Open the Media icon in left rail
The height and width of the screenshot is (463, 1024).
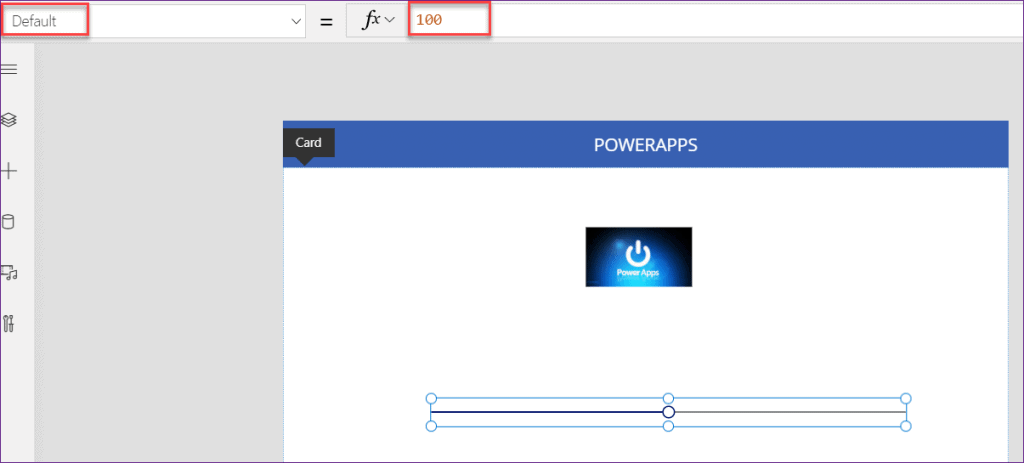click(8, 272)
